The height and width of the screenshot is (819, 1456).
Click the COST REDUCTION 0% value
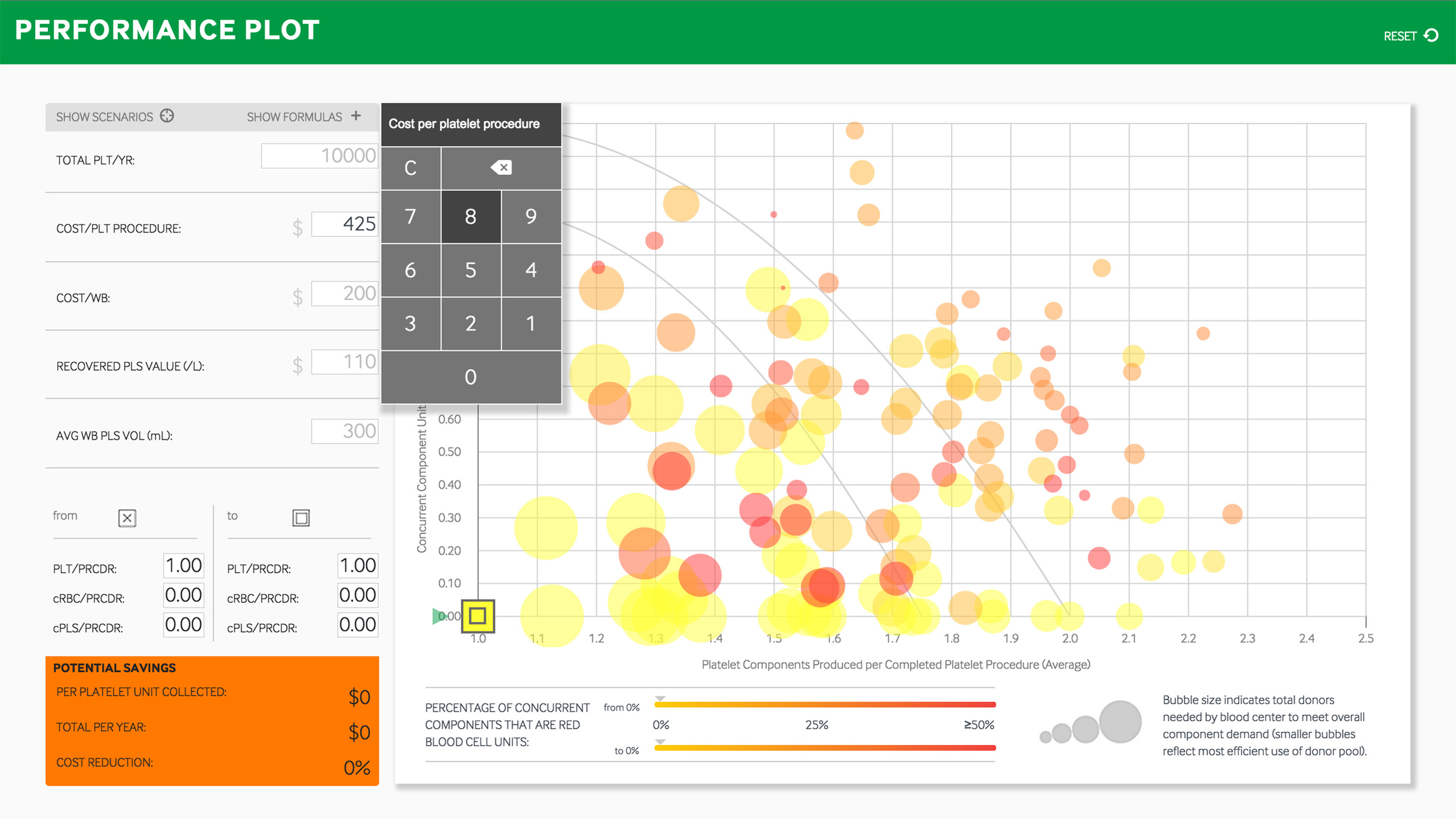357,768
